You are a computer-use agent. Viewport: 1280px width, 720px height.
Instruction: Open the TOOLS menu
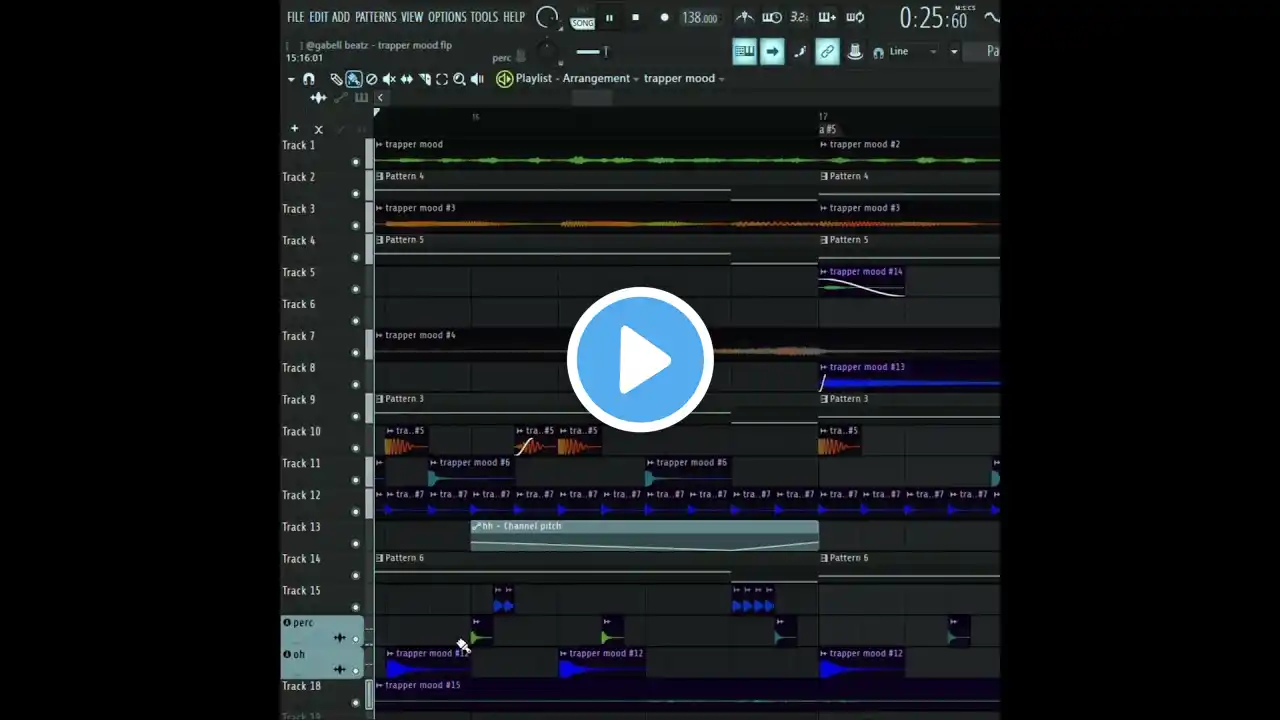coord(484,17)
